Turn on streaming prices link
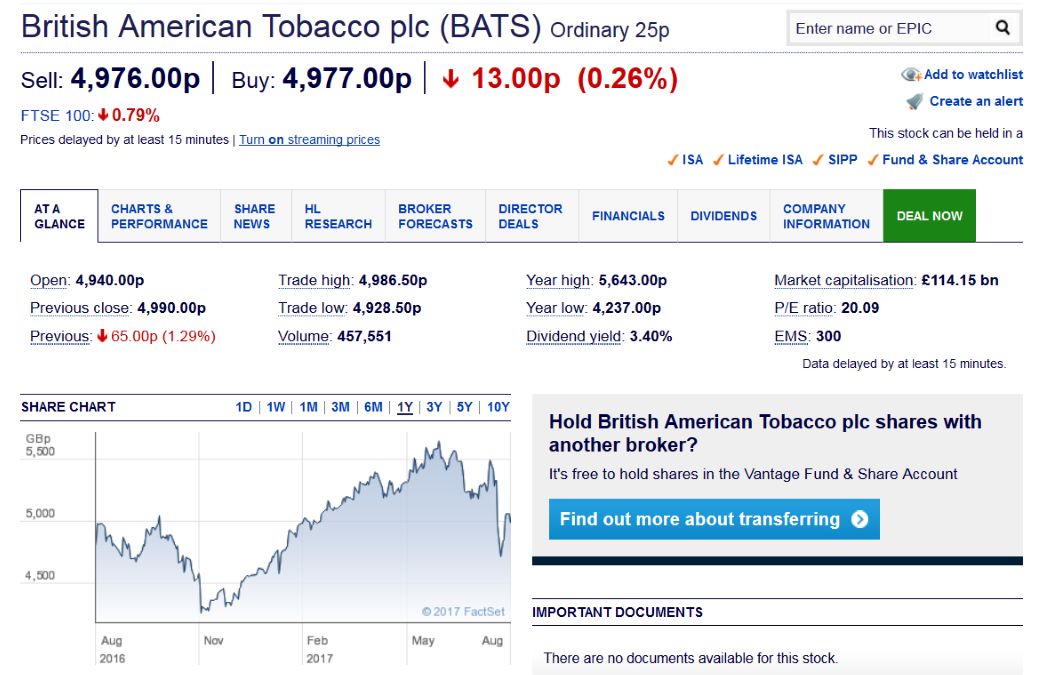 pyautogui.click(x=309, y=140)
